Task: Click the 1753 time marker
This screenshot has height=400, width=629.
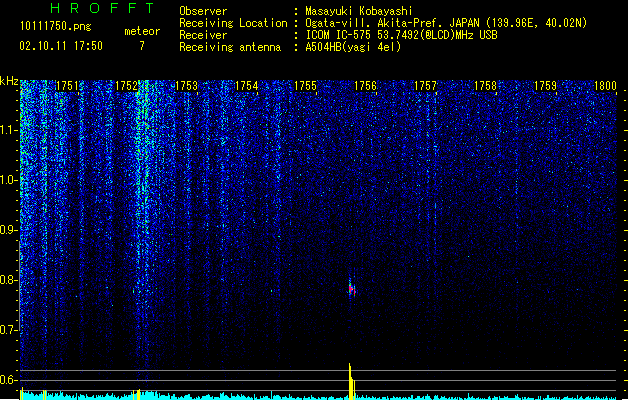Action: tap(187, 86)
